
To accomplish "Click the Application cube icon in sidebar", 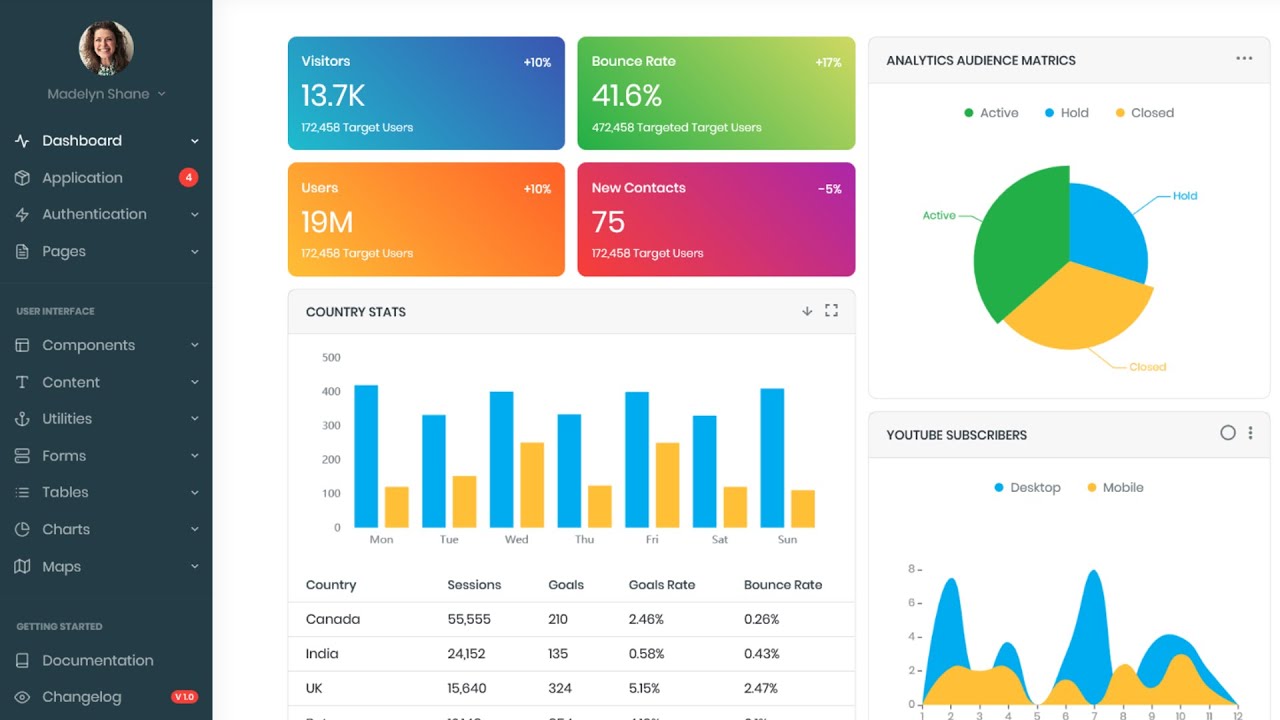I will tap(22, 178).
